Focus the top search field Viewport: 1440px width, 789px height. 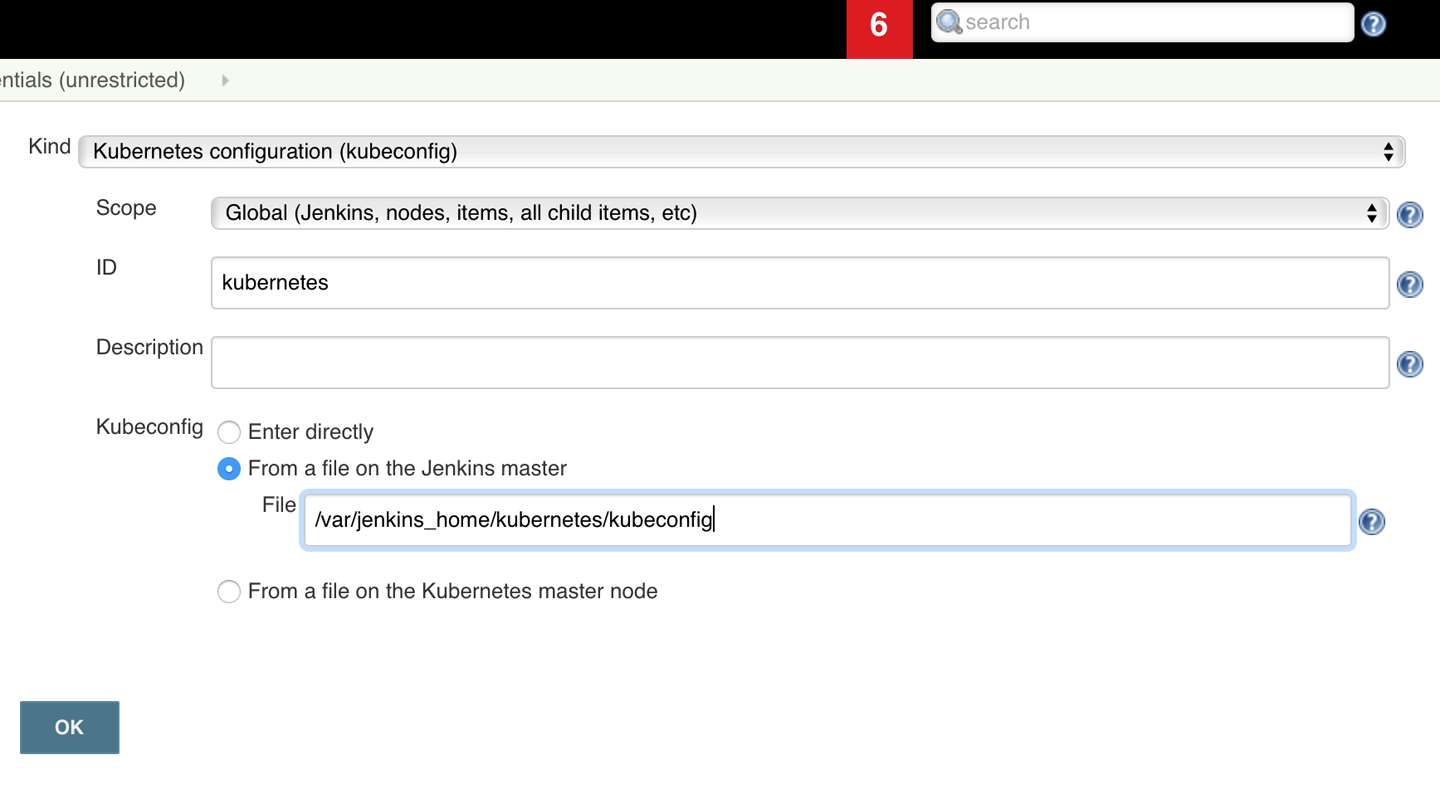[1150, 22]
